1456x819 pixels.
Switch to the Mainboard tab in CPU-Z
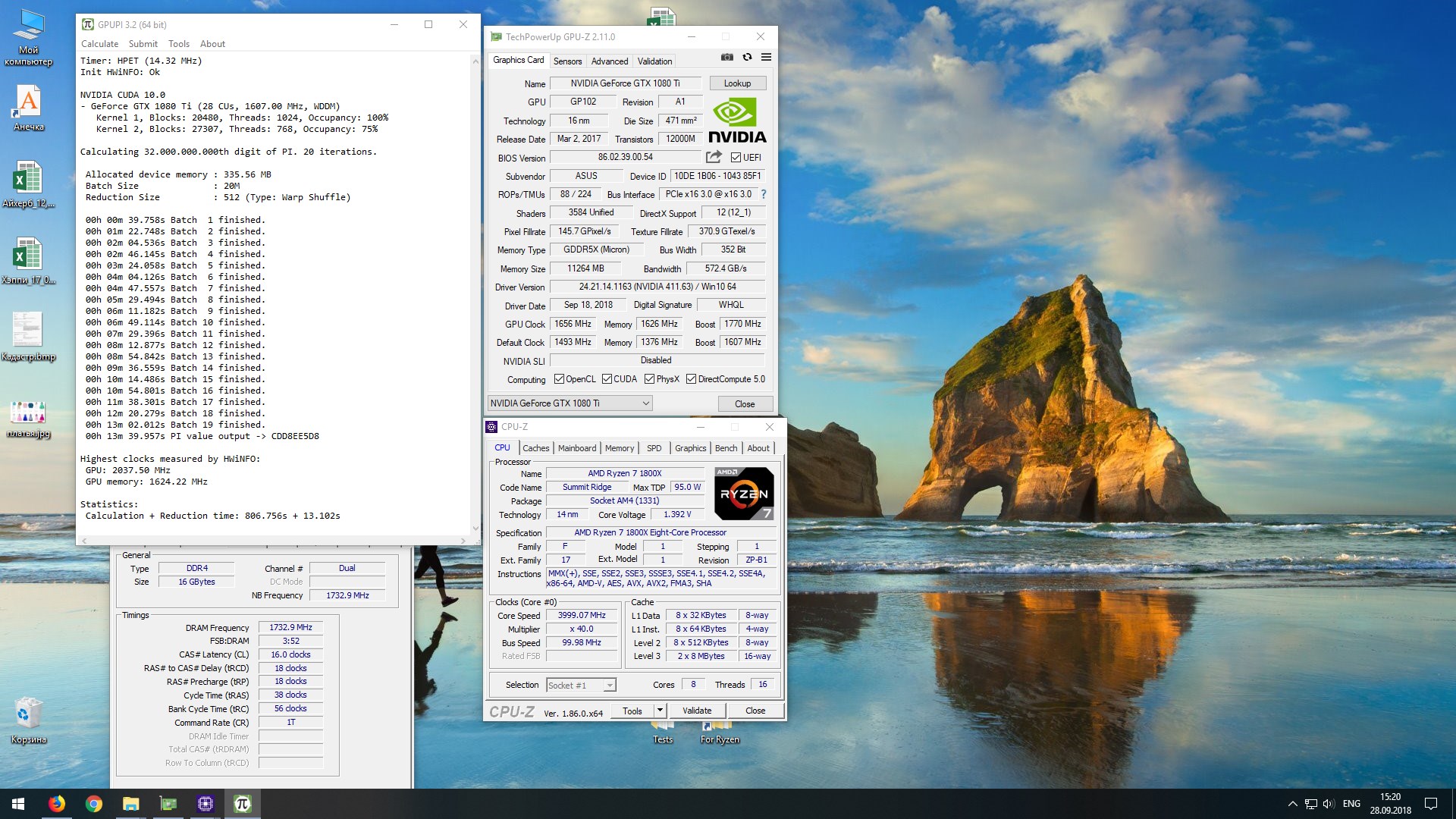[577, 448]
